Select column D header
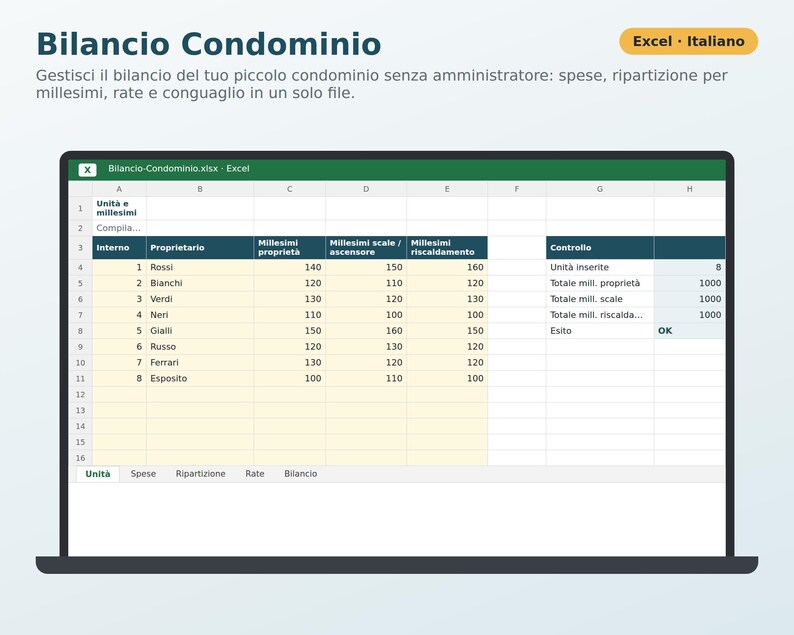Screen dimensions: 794x635 pyautogui.click(x=366, y=189)
